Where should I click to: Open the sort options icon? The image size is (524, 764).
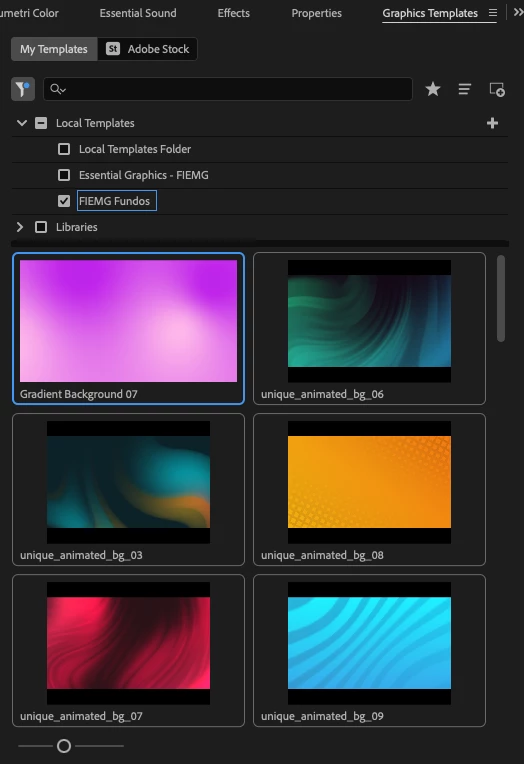click(465, 89)
